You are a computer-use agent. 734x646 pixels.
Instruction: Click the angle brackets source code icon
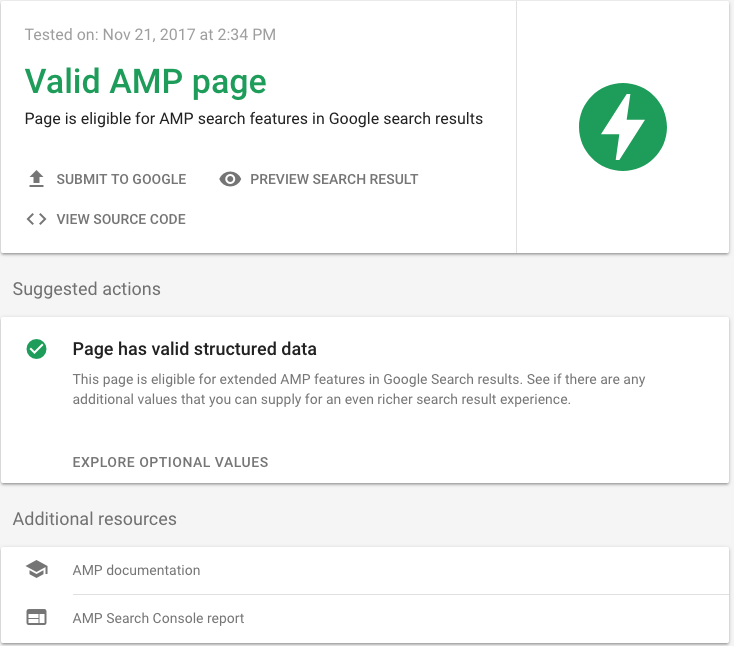point(36,219)
